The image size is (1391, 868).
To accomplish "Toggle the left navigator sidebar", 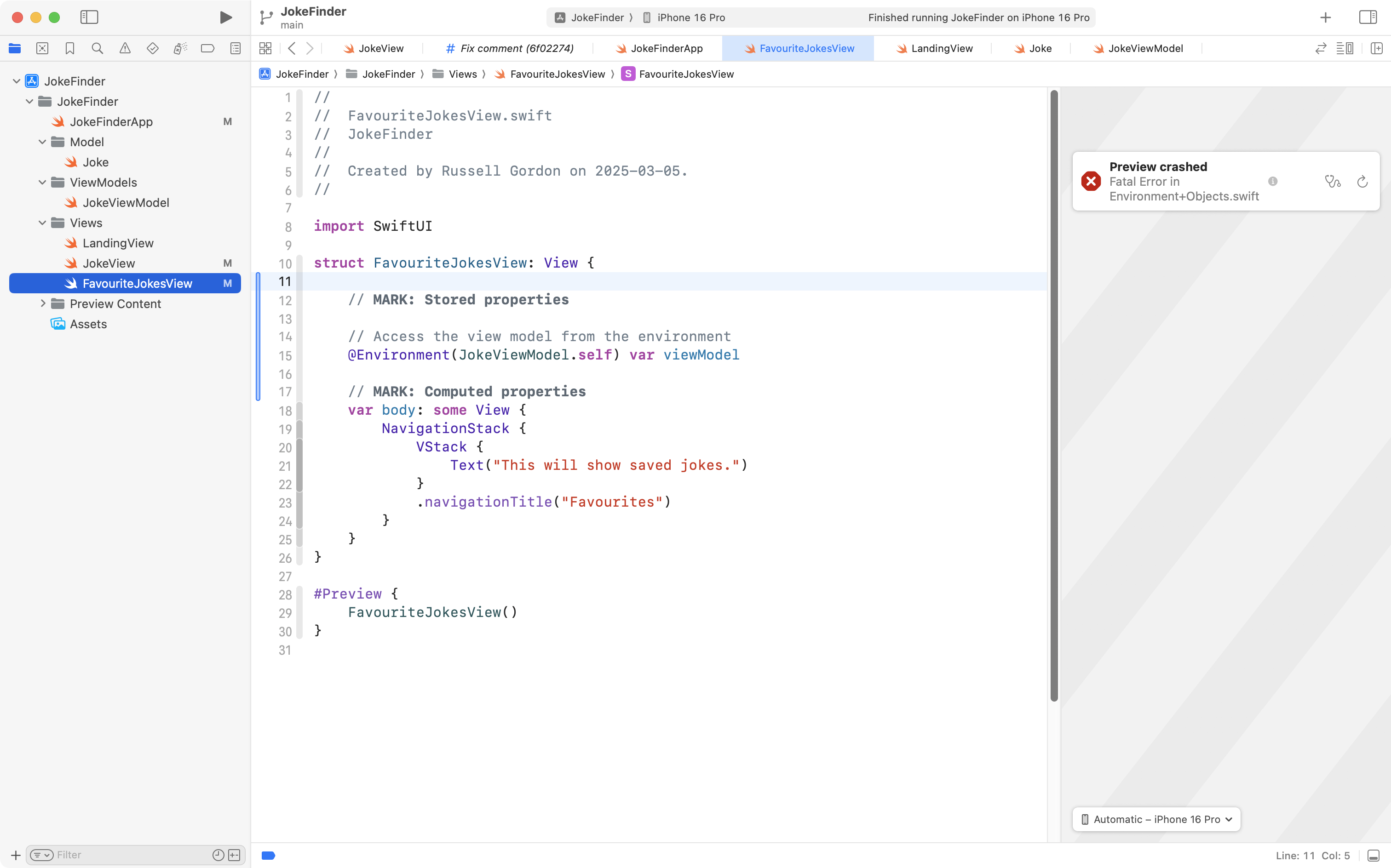I will [89, 17].
